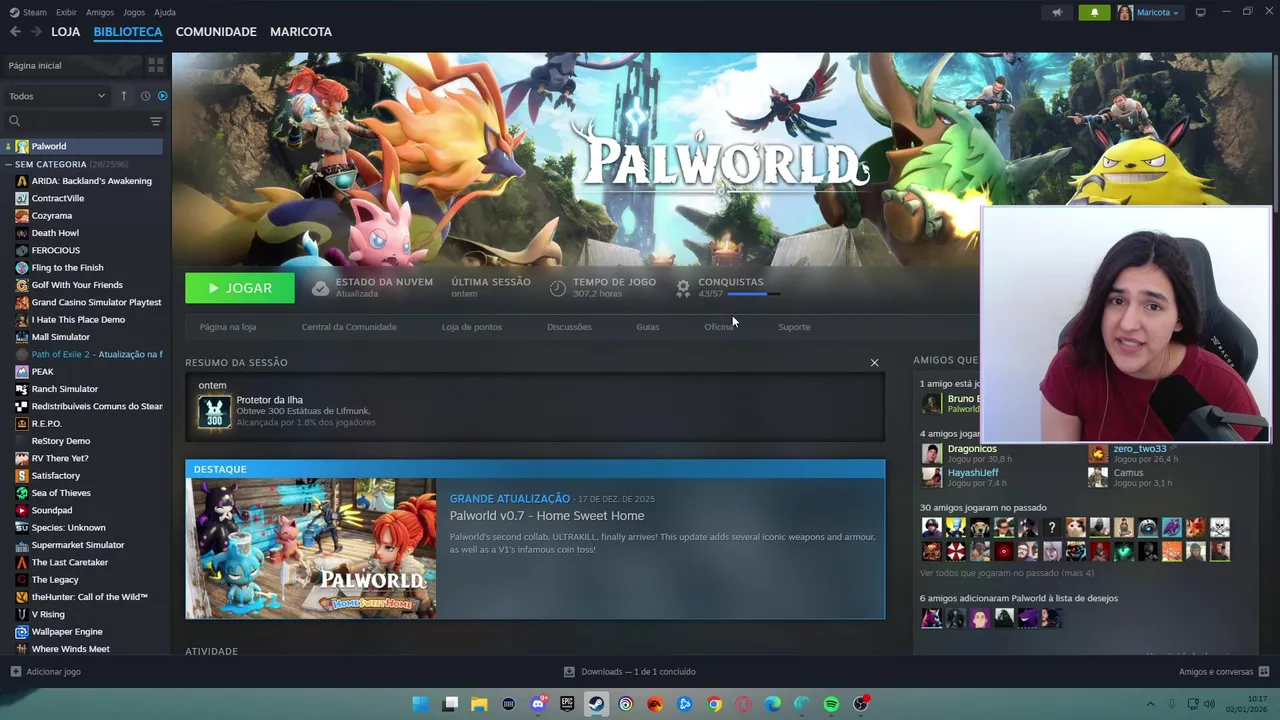
Task: Open the Ajuda menu
Action: (x=165, y=12)
